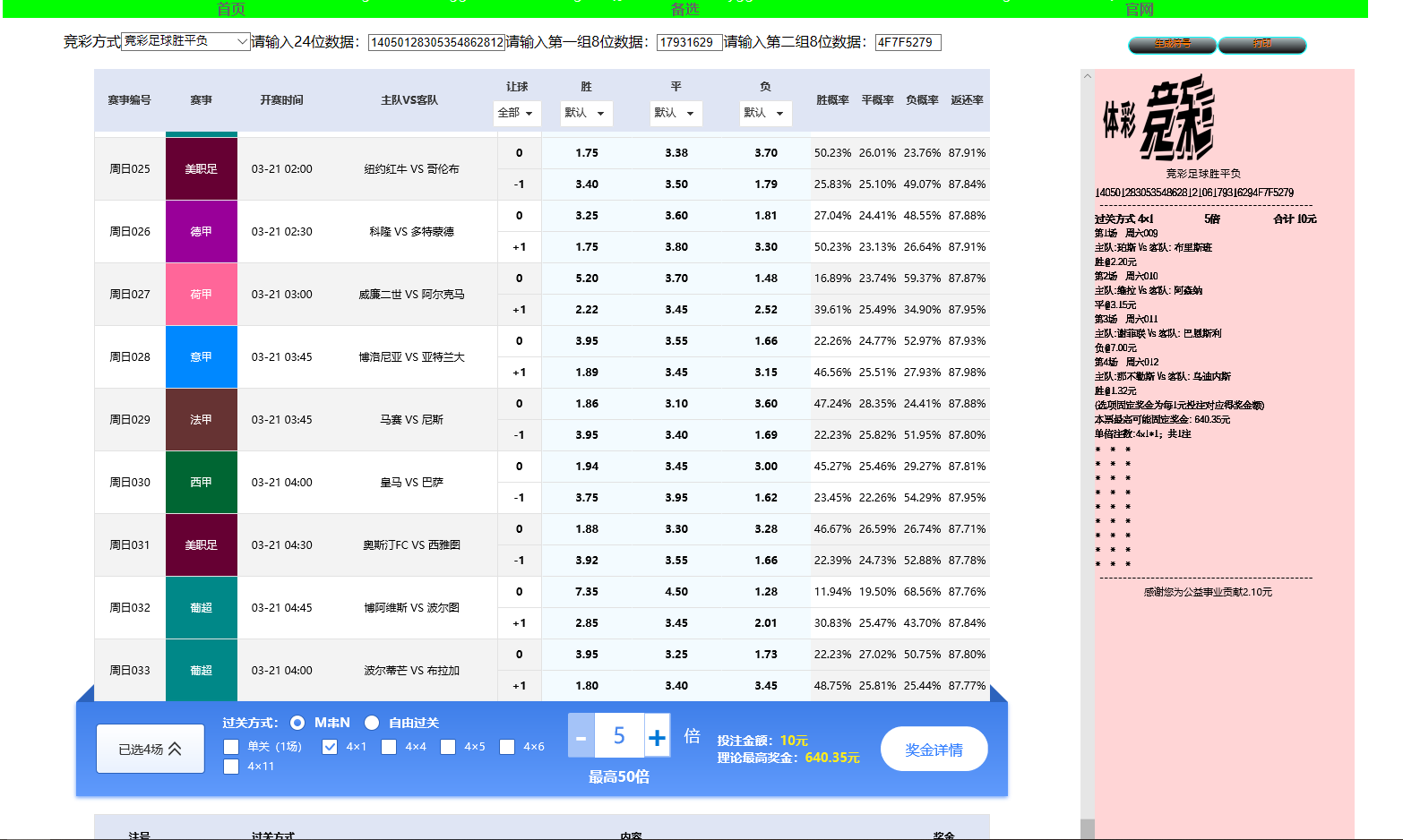Click return rate 87.98% for 博洛尼亚 row

pyautogui.click(x=968, y=373)
